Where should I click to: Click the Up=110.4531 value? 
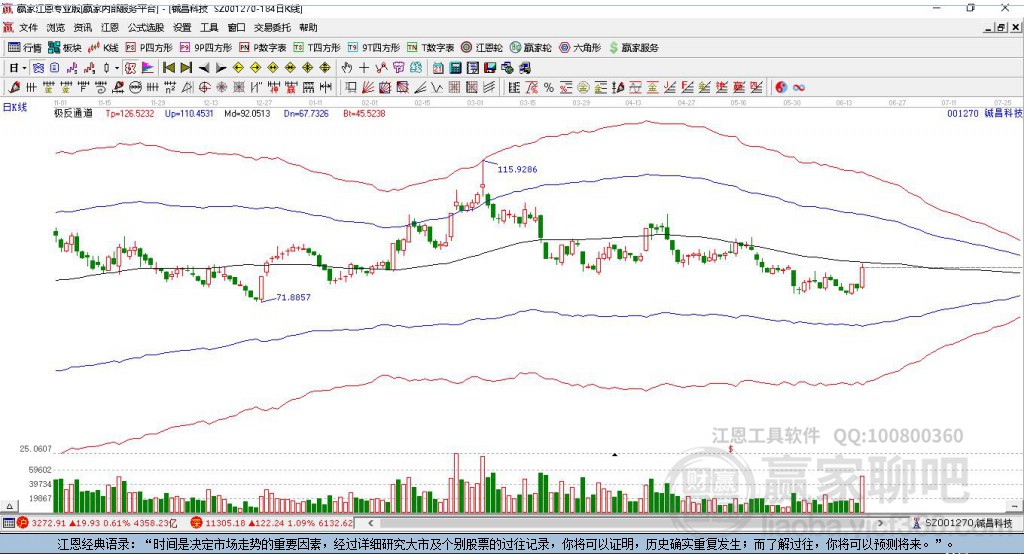point(189,114)
